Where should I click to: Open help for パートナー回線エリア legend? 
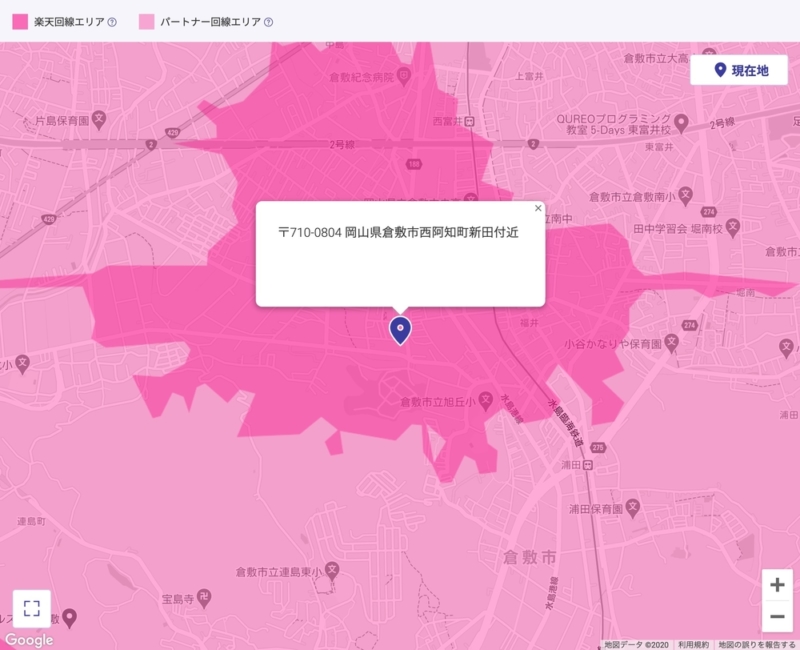coord(268,22)
